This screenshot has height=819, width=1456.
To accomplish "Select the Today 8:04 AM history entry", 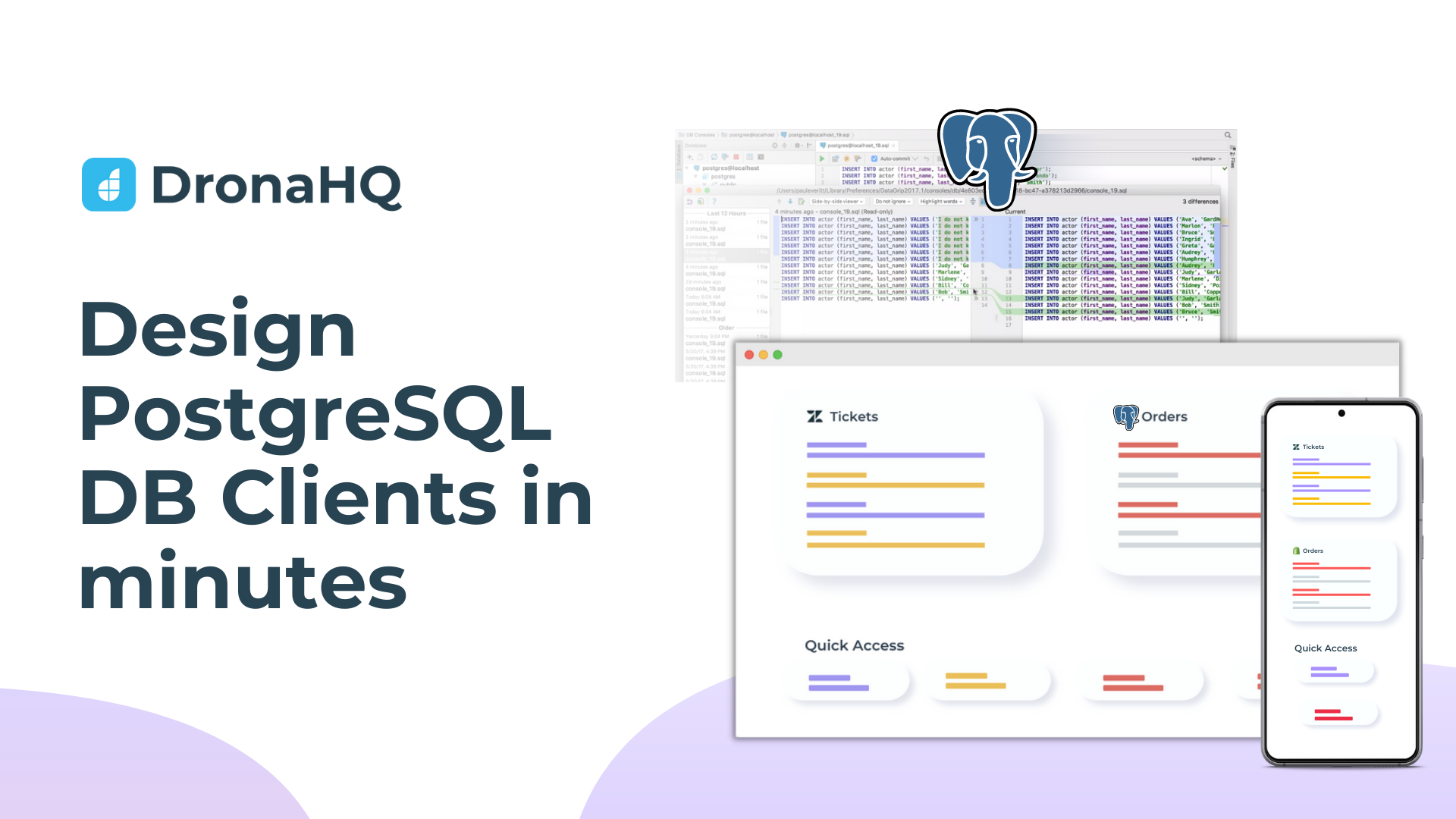I will pyautogui.click(x=726, y=315).
